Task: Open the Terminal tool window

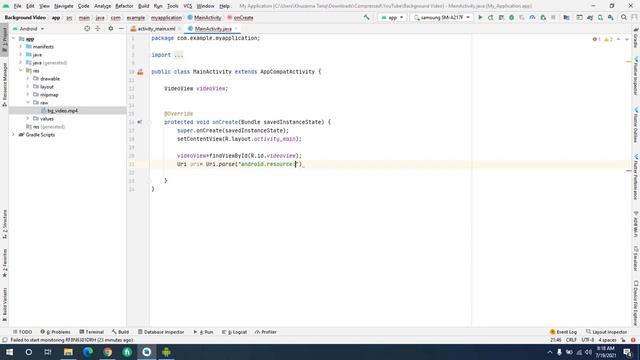Action: coord(91,332)
